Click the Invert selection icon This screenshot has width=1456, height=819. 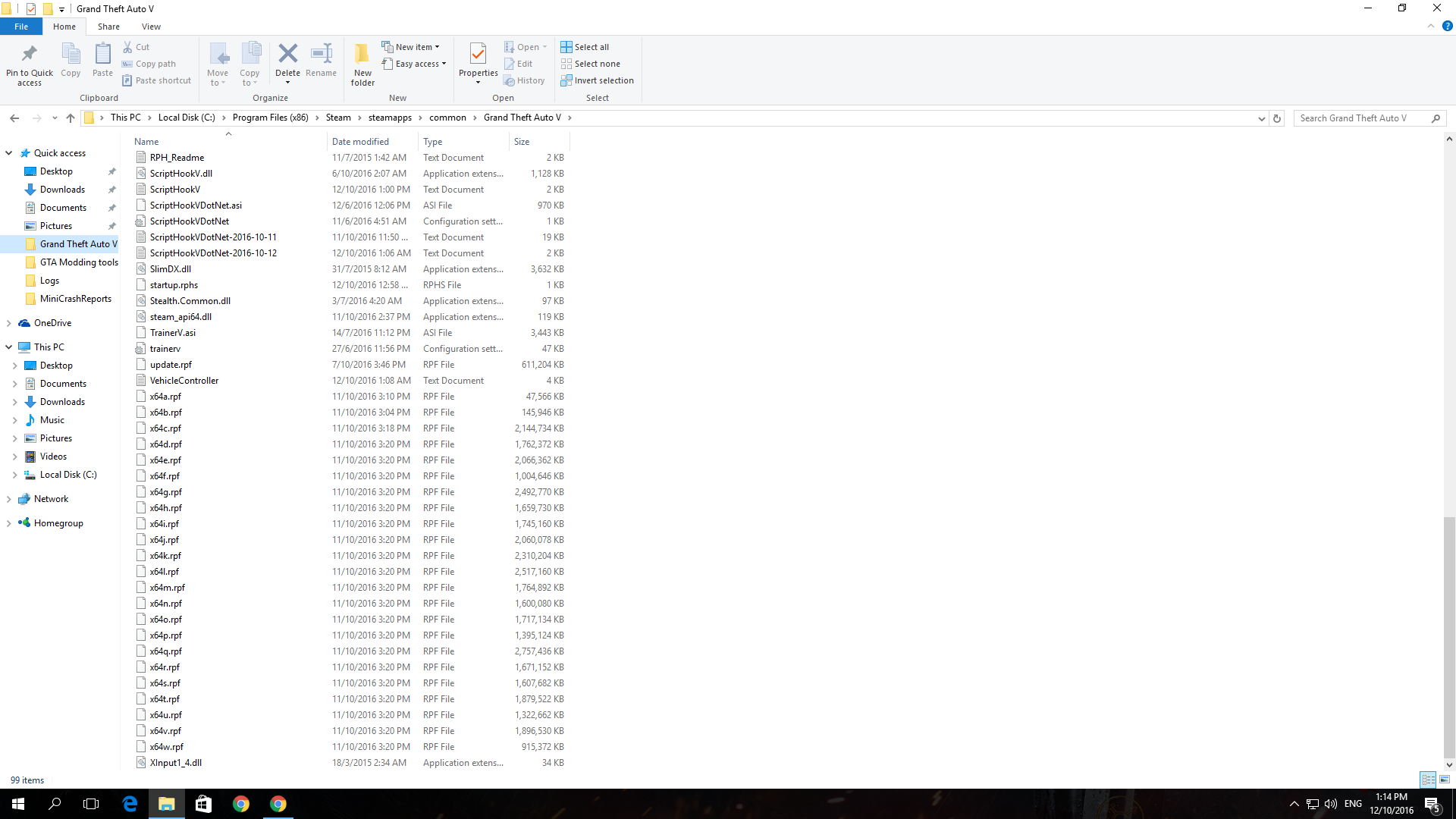click(x=566, y=80)
